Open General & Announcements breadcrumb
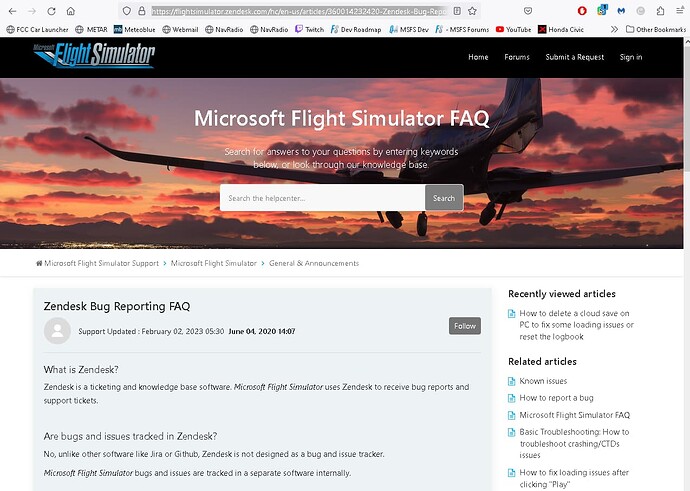This screenshot has height=491, width=690. coord(314,263)
